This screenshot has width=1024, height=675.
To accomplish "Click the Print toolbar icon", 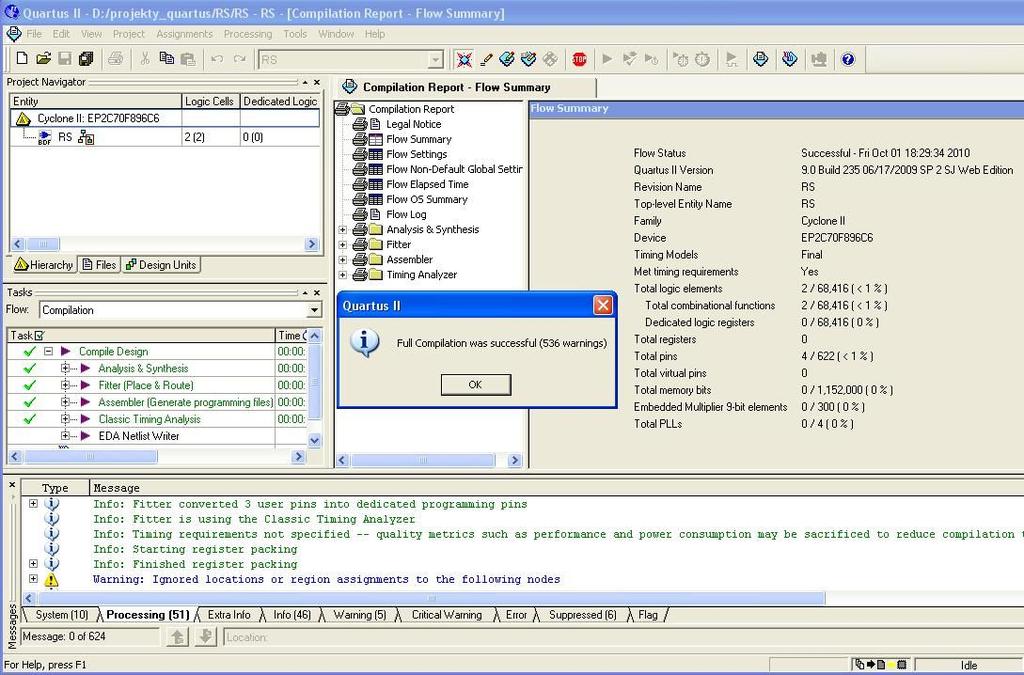I will click(116, 59).
